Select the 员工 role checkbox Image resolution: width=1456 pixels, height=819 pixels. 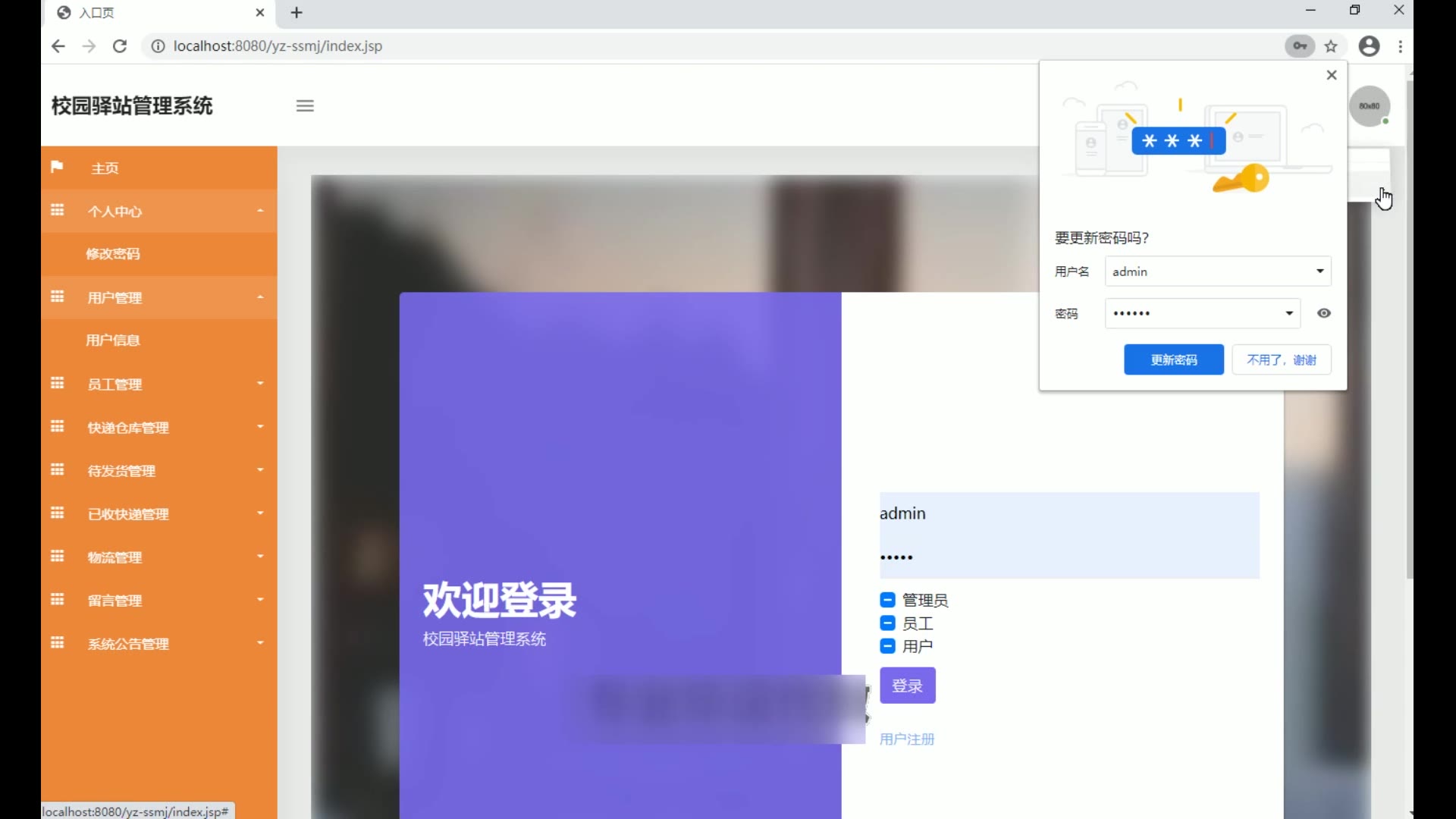[x=887, y=623]
